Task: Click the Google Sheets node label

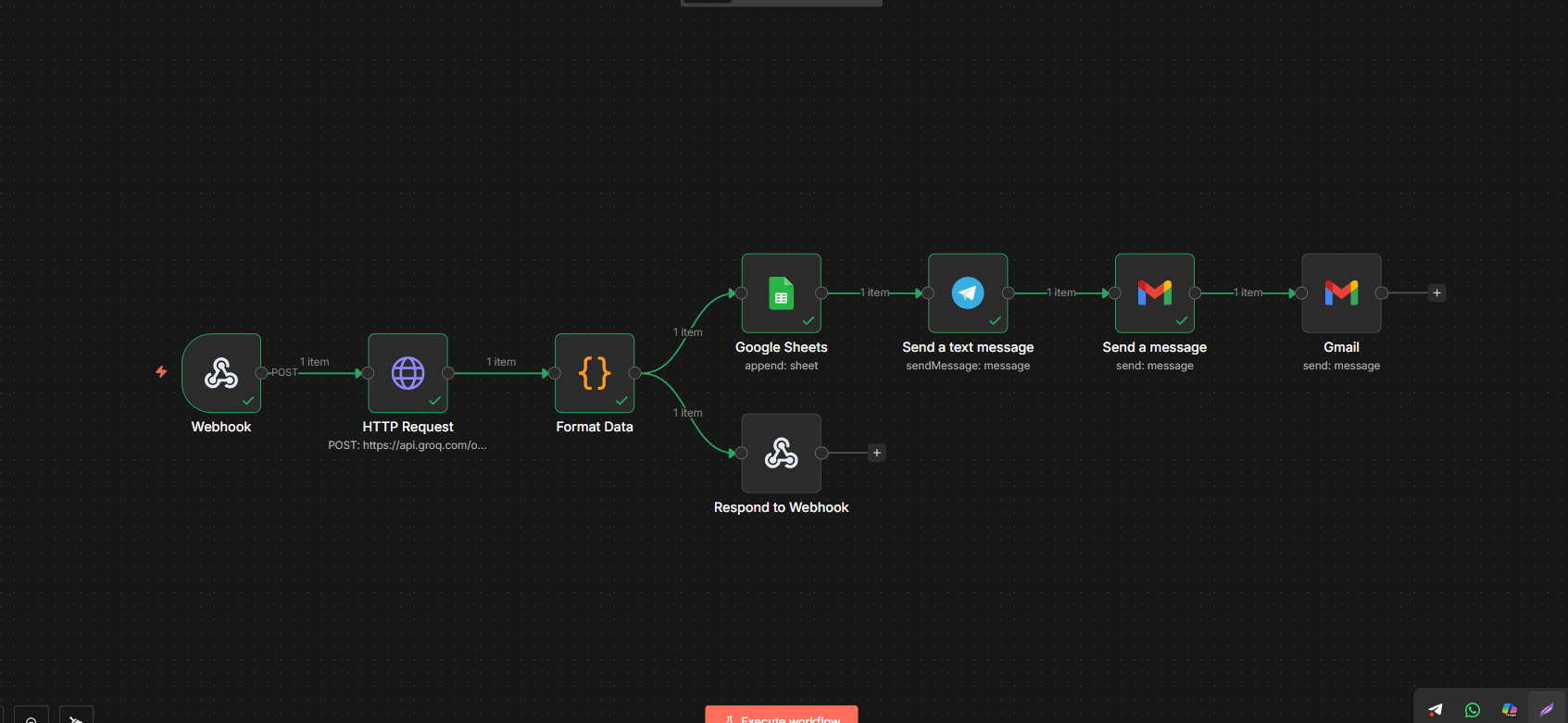Action: (781, 347)
